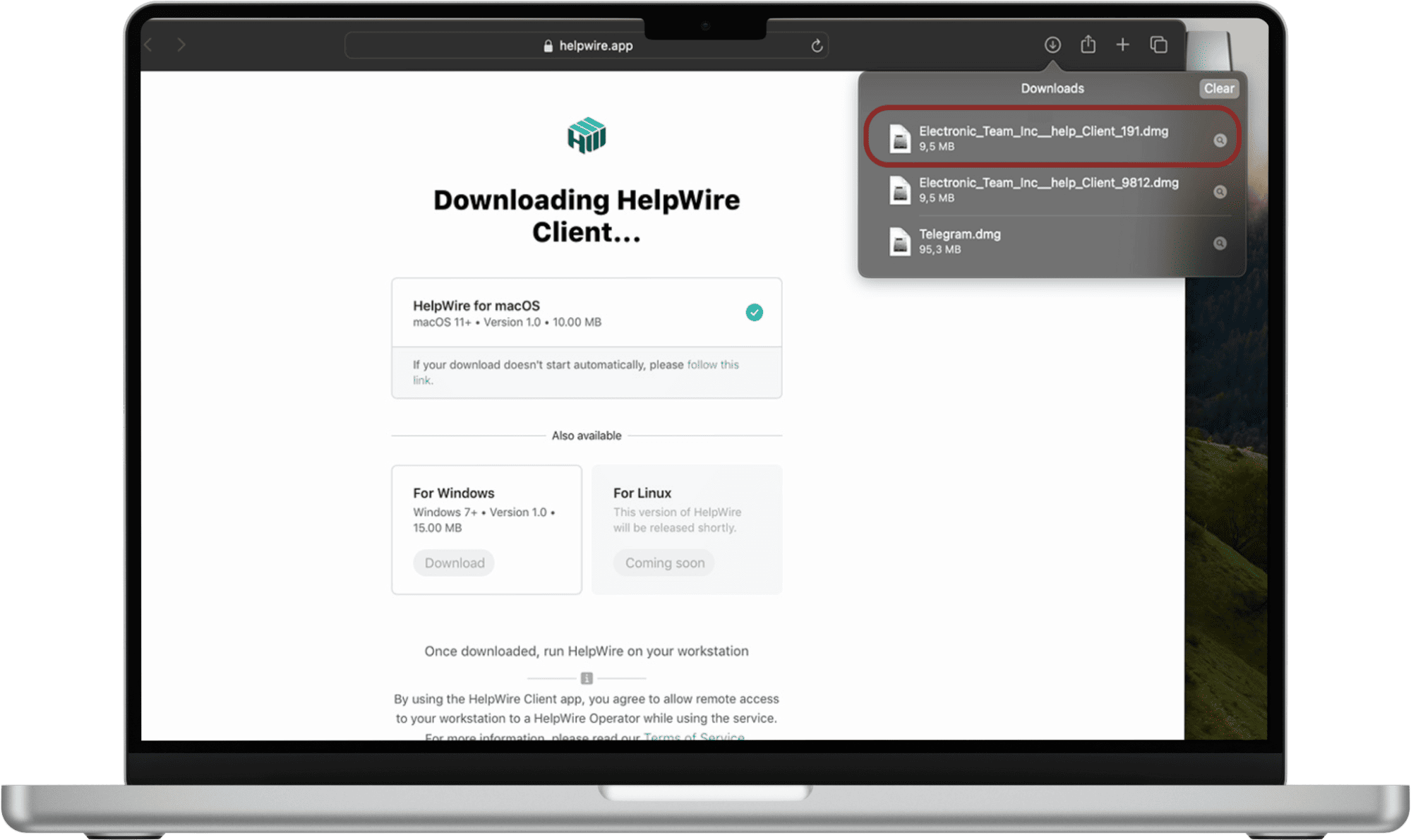Click the lock icon in address bar
Viewport: 1411px width, 840px height.
pyautogui.click(x=548, y=46)
